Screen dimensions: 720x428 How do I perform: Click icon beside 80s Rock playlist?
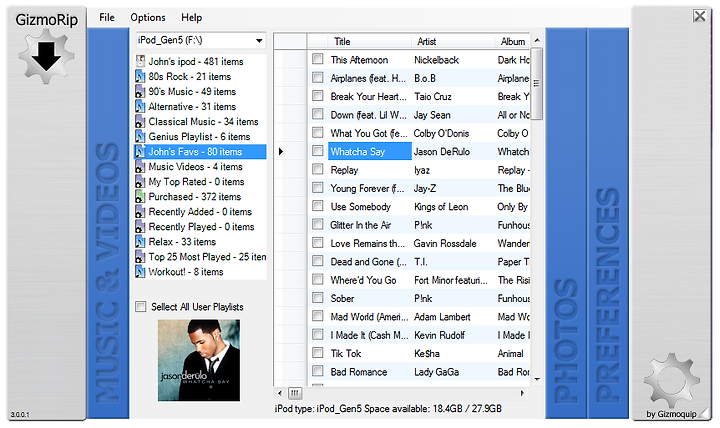click(x=141, y=76)
